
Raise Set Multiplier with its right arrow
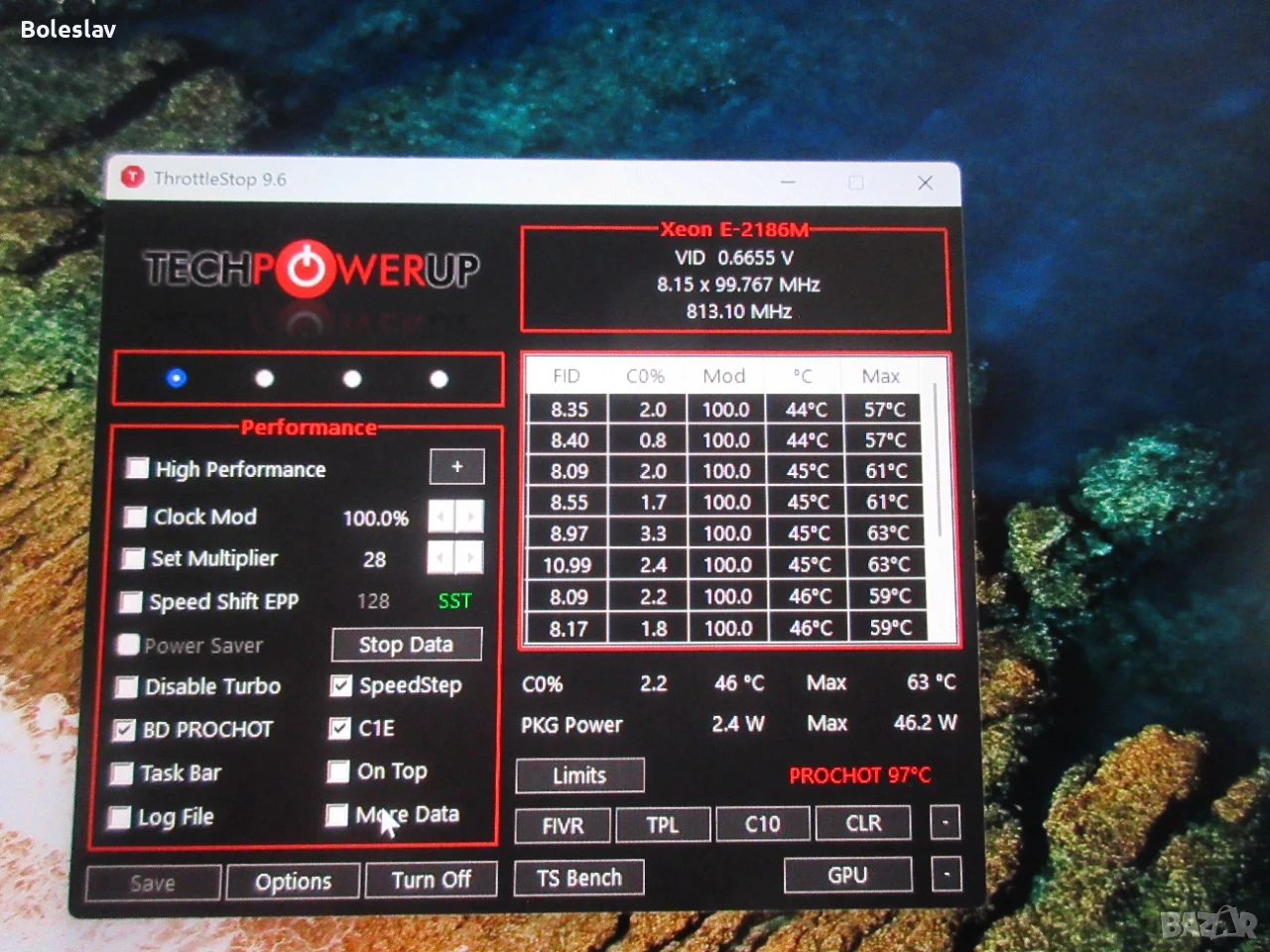(x=469, y=557)
